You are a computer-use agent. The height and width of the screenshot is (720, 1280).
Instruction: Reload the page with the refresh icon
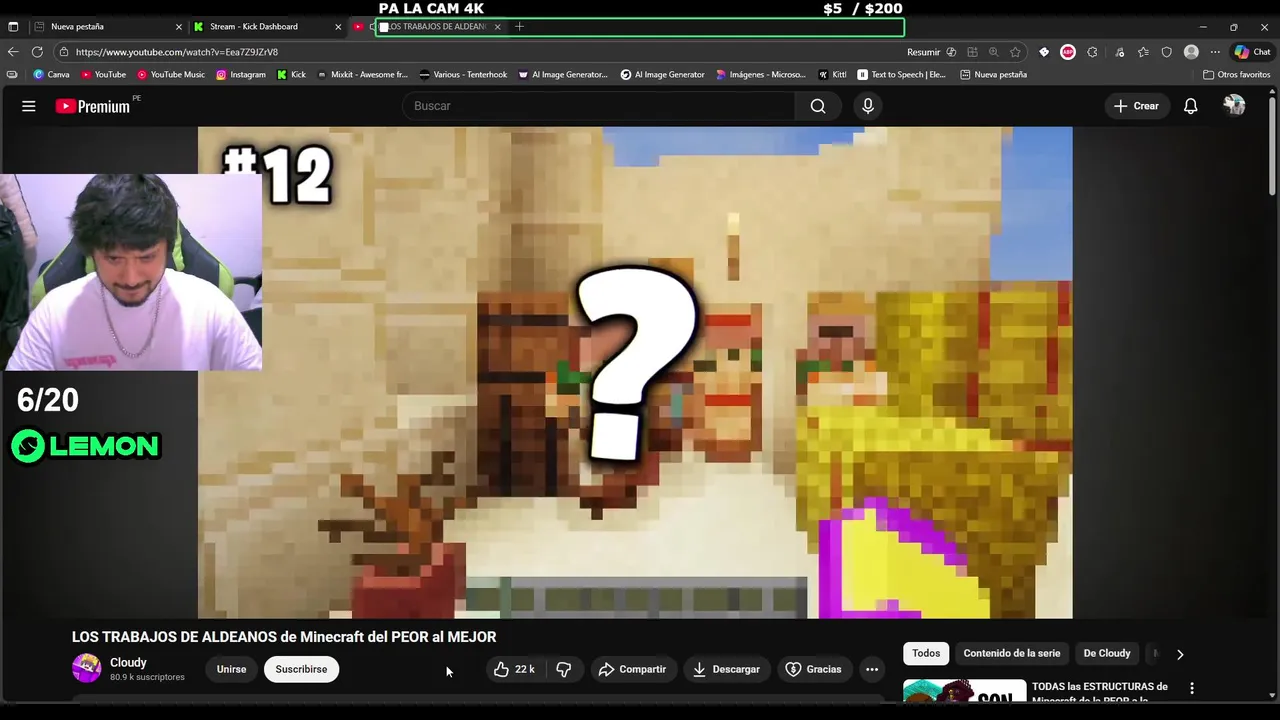37,52
